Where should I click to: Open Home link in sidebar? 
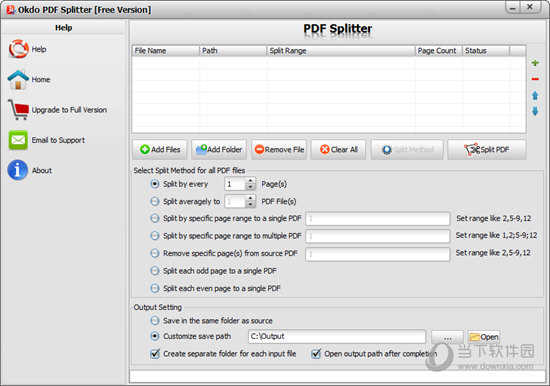41,80
